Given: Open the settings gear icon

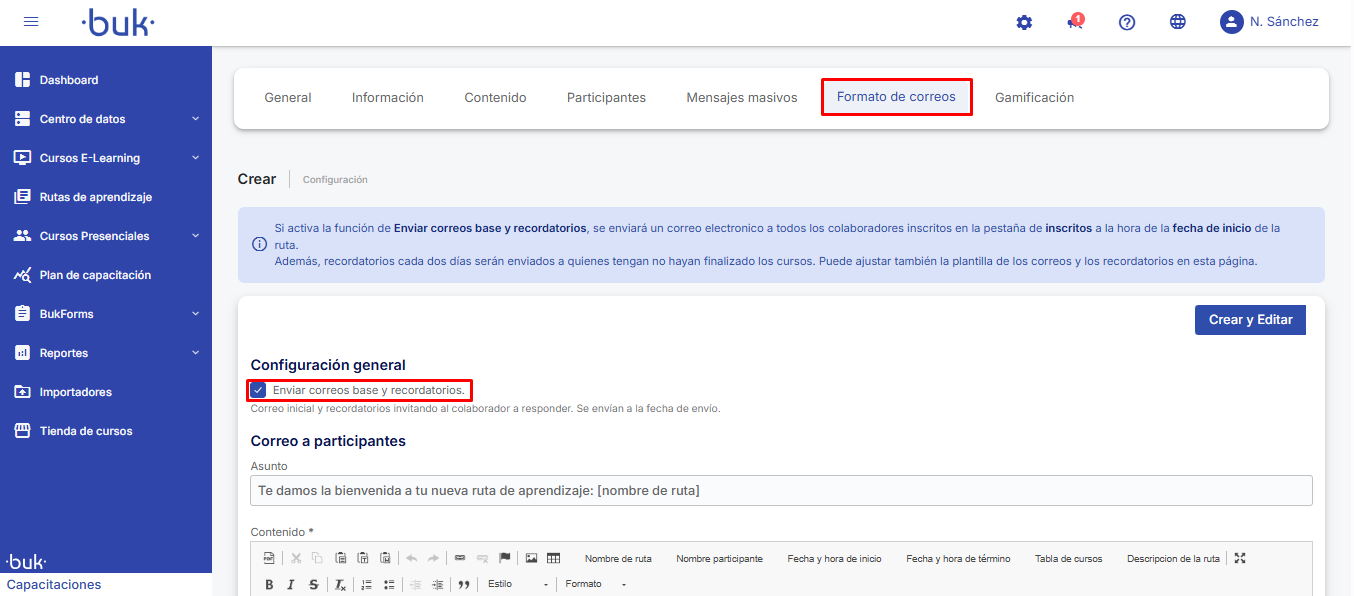Looking at the screenshot, I should 1024,22.
